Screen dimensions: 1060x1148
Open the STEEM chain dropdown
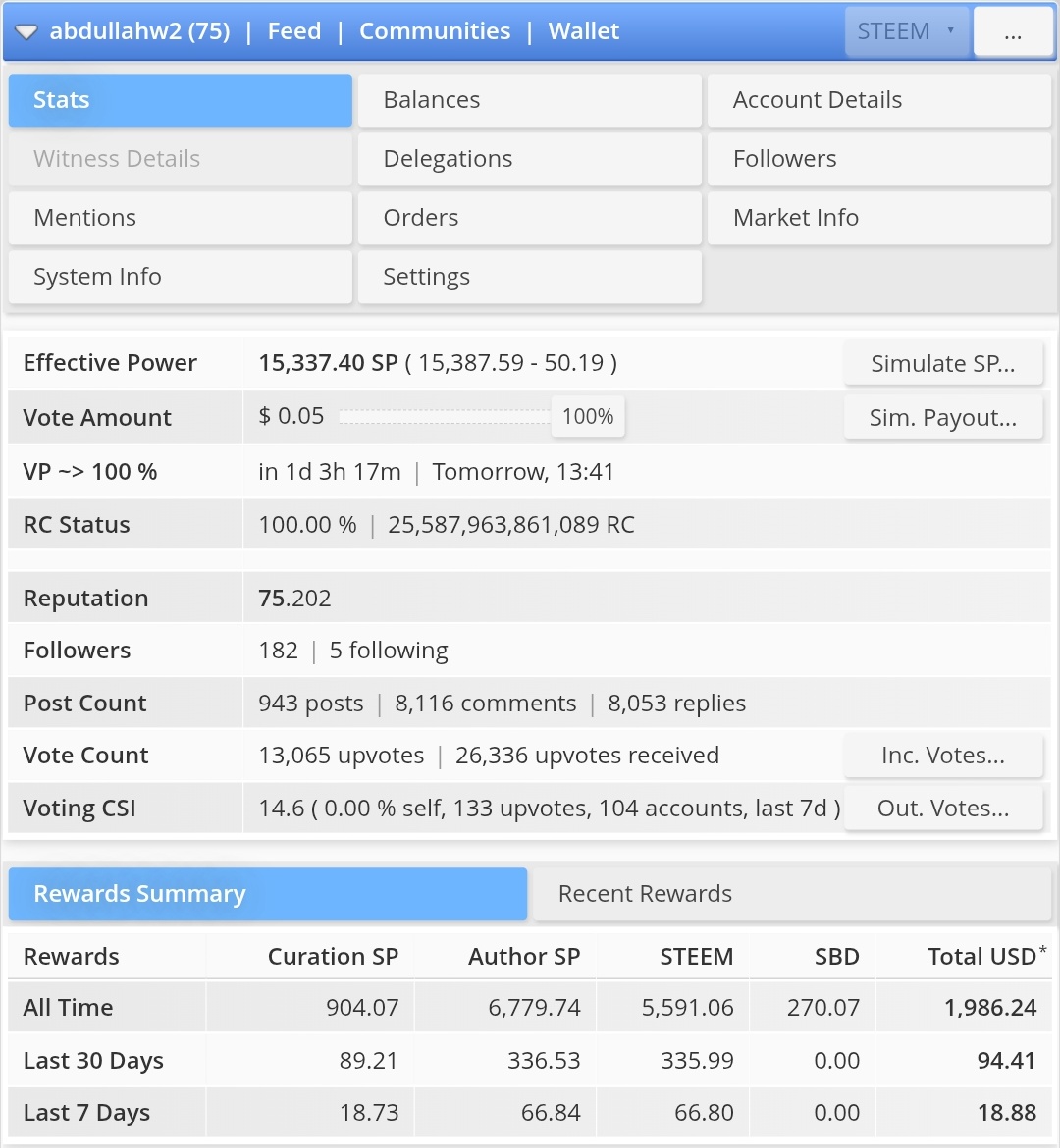click(x=907, y=31)
